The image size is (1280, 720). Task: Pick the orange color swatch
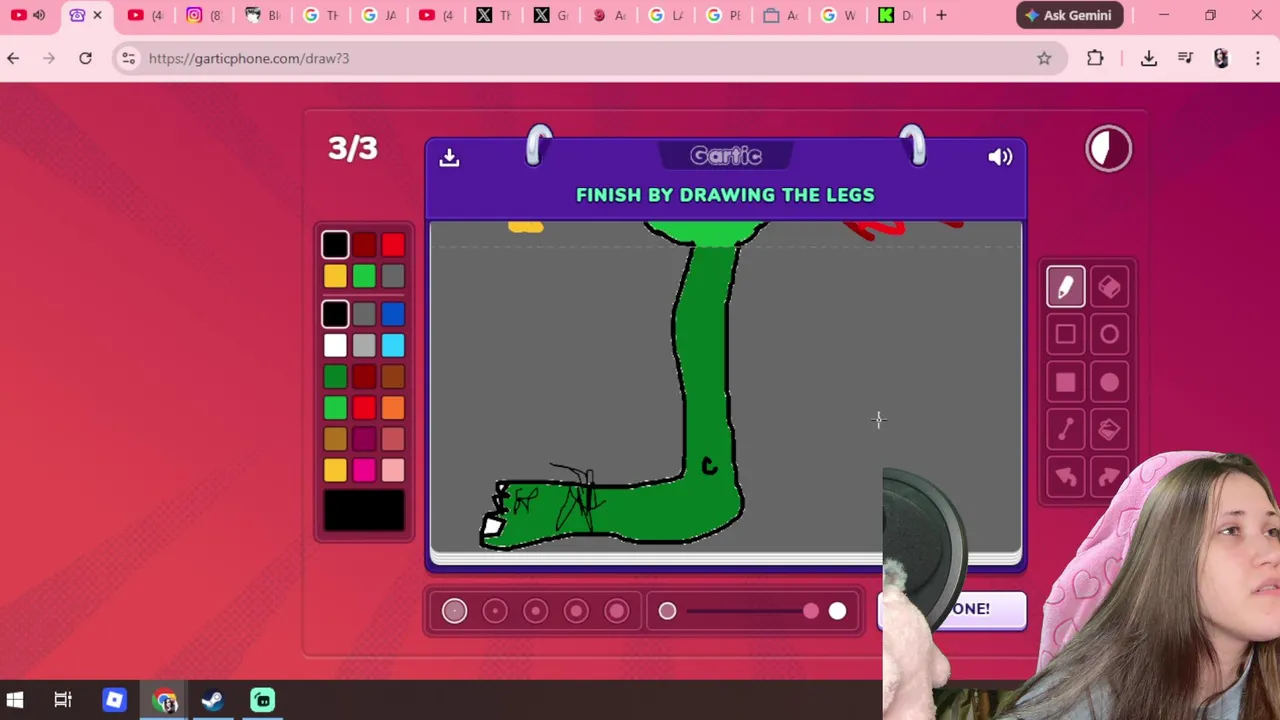pos(393,408)
